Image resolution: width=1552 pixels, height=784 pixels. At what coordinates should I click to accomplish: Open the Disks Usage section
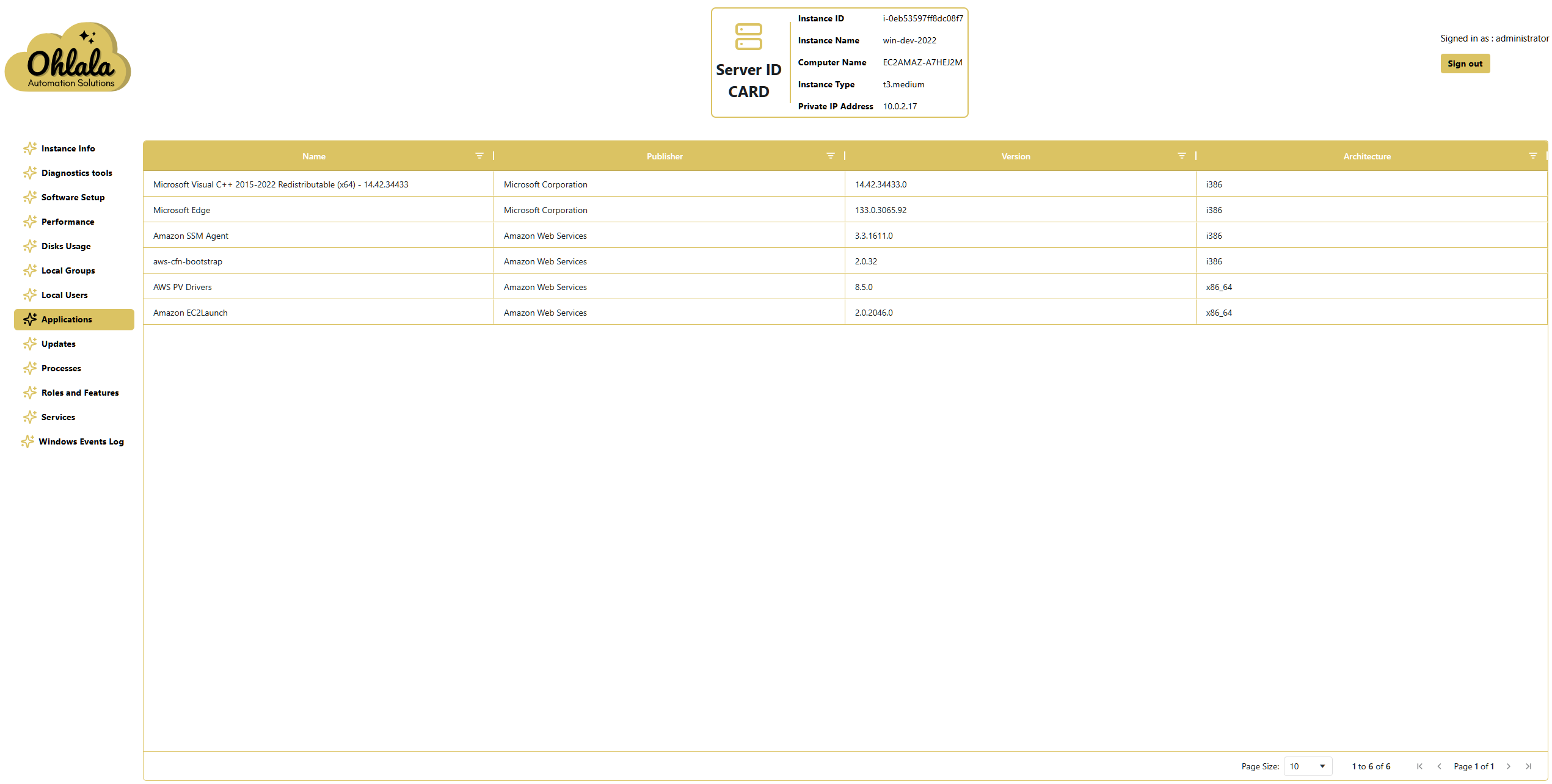(74, 246)
